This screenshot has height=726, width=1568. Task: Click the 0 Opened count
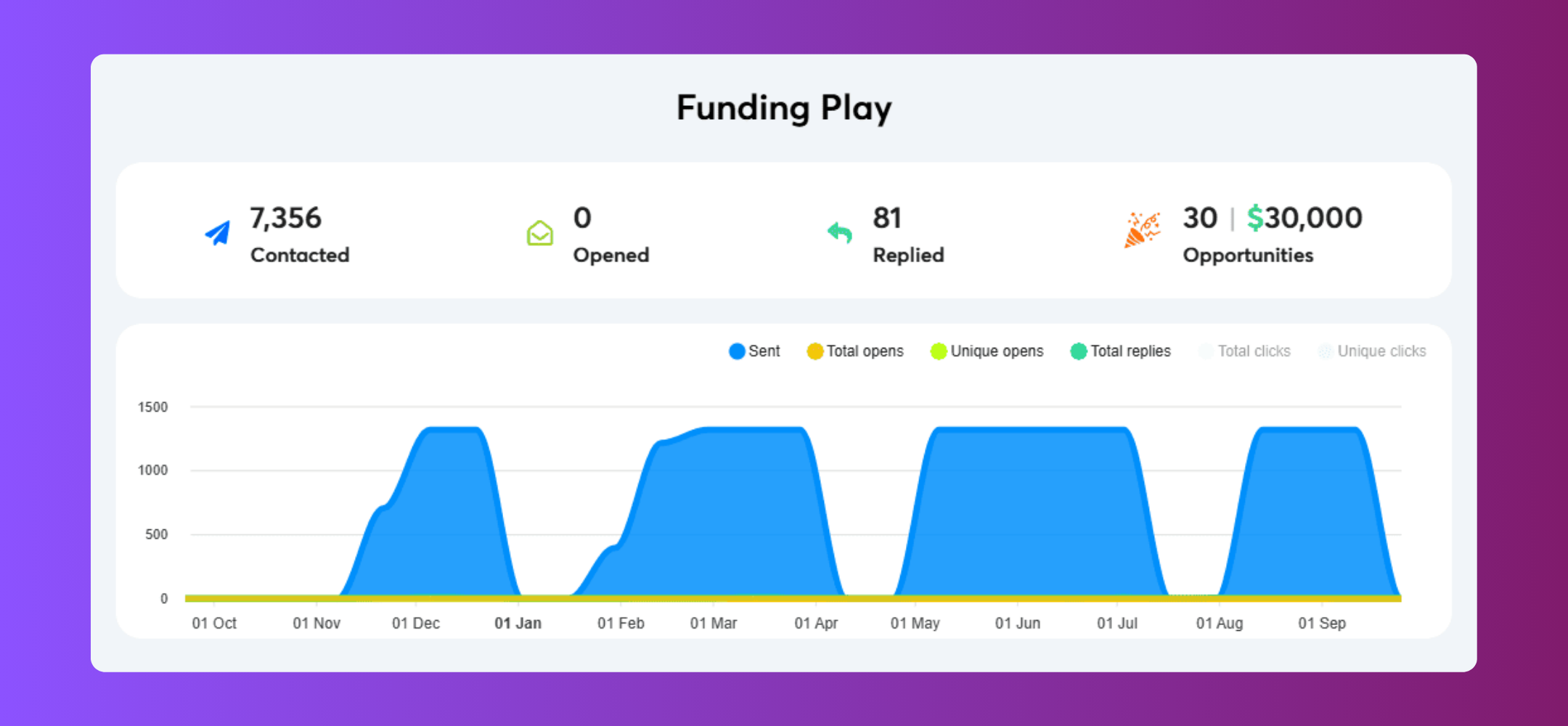click(582, 218)
